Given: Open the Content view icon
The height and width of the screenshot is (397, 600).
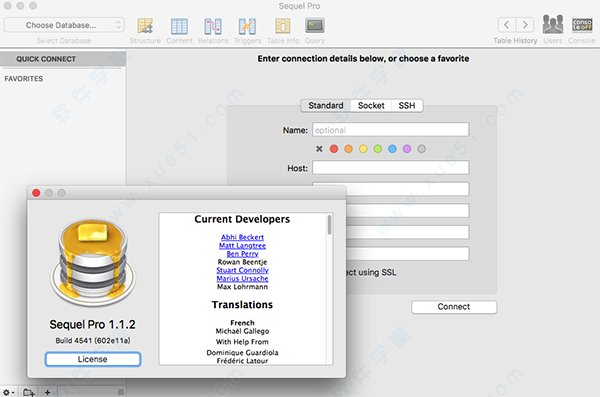Looking at the screenshot, I should (179, 26).
